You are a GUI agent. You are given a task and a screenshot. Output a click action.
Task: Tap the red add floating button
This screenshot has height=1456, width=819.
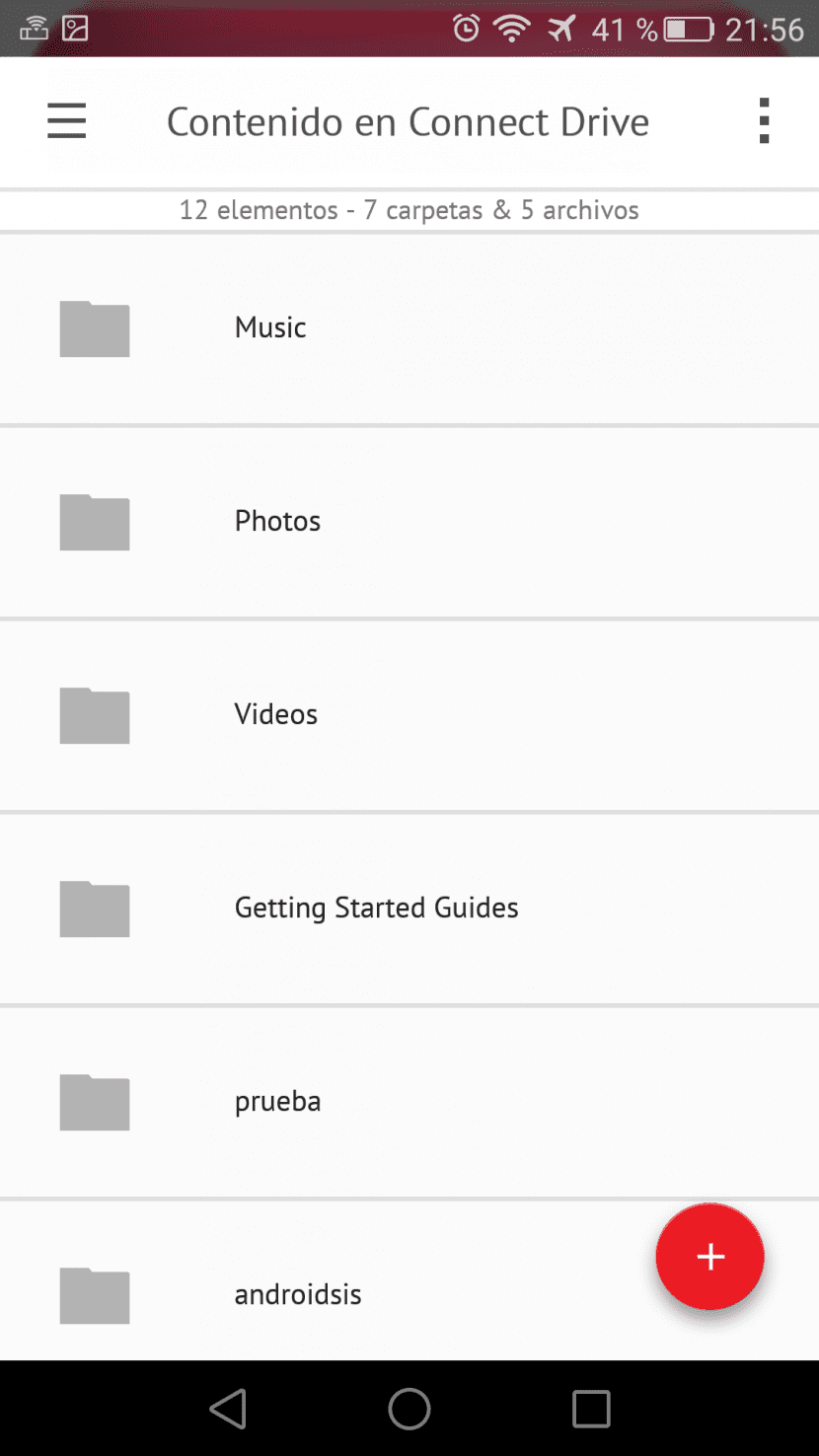click(x=709, y=1257)
